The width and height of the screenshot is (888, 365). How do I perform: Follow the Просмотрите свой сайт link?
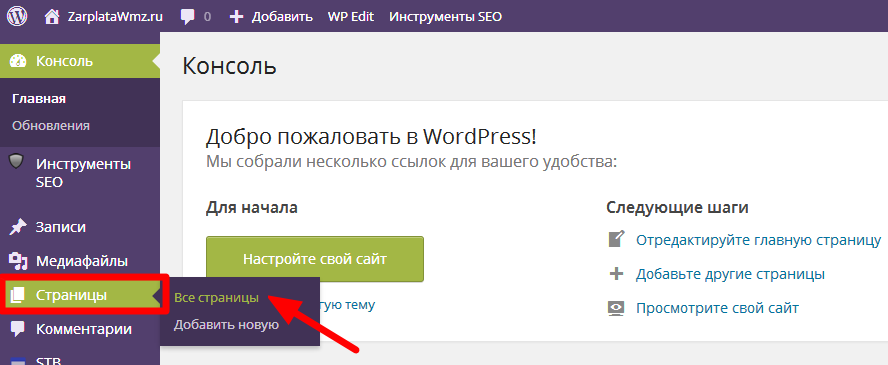[717, 308]
